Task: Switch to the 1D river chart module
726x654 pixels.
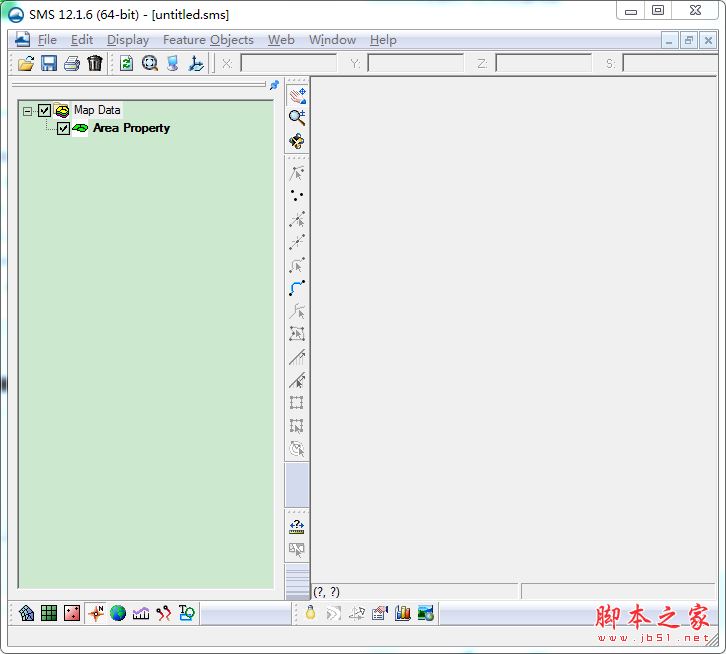Action: coord(141,613)
